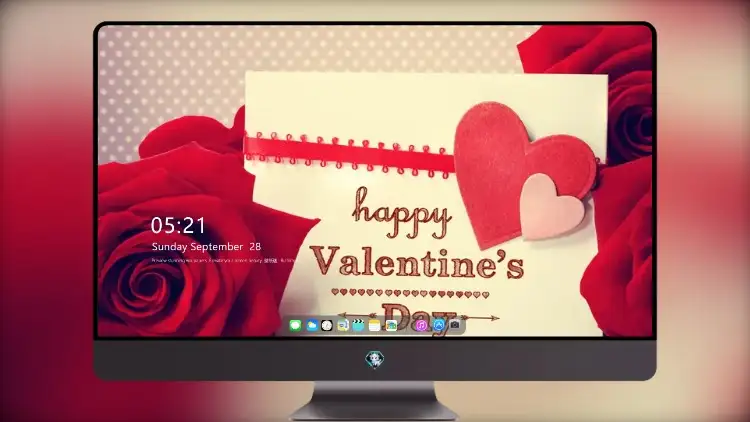Open the blue App Store icon
Image resolution: width=750 pixels, height=422 pixels.
[439, 325]
